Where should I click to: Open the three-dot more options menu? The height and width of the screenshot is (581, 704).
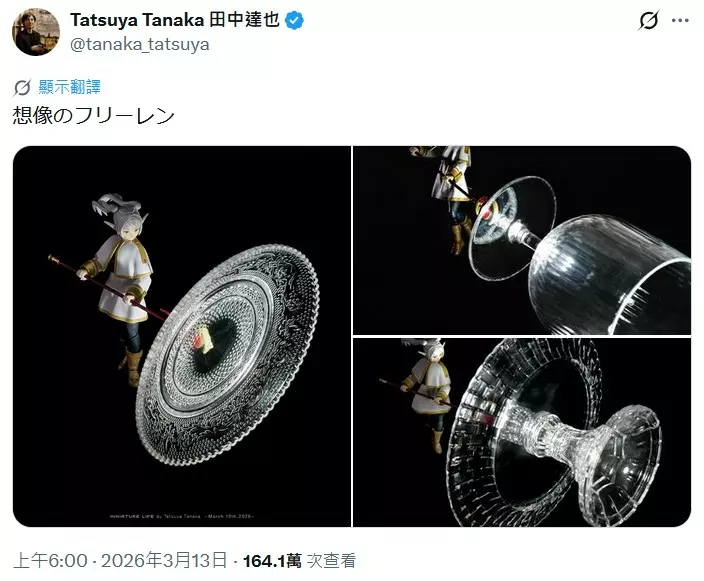[x=680, y=21]
